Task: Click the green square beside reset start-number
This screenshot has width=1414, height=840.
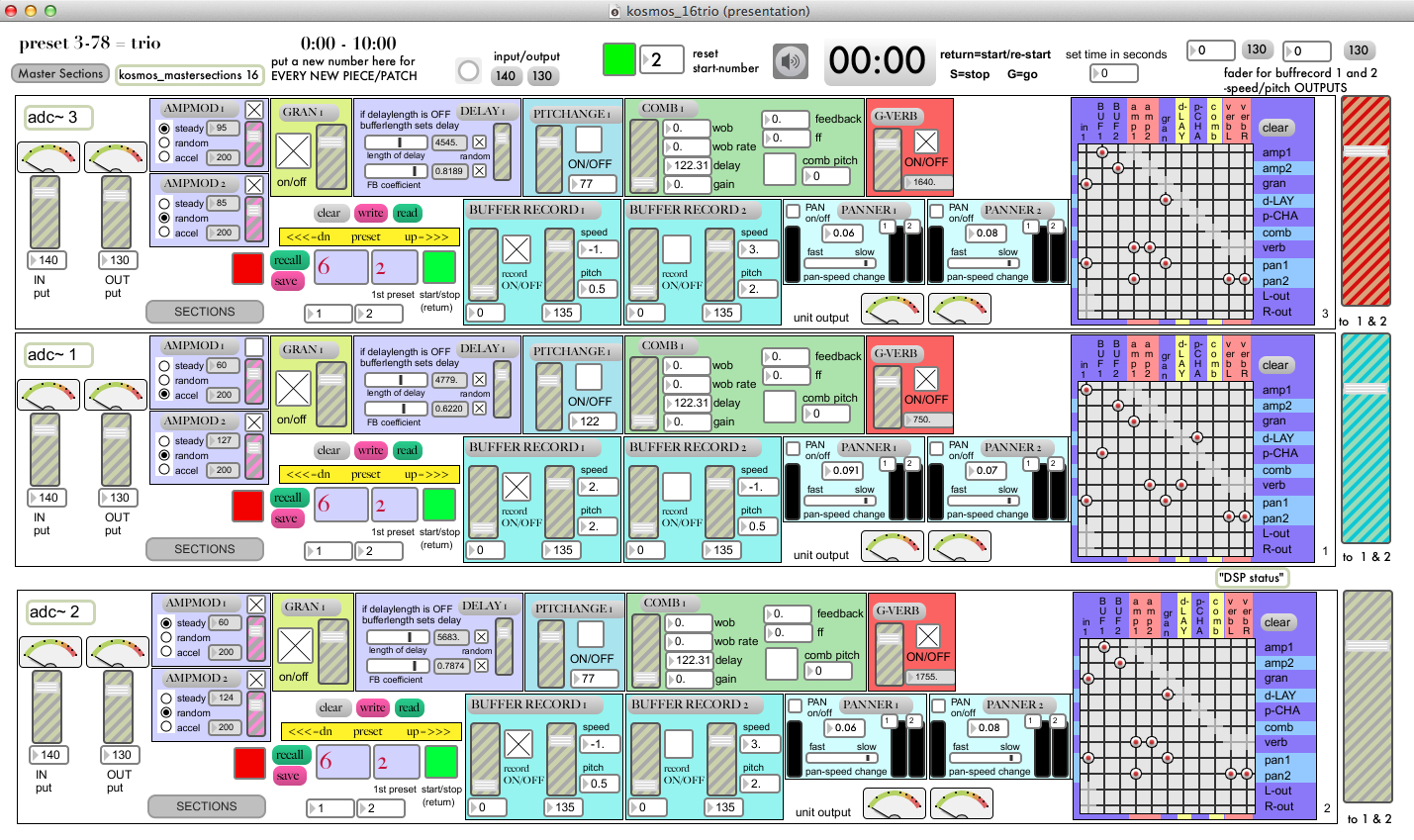Action: coord(619,59)
